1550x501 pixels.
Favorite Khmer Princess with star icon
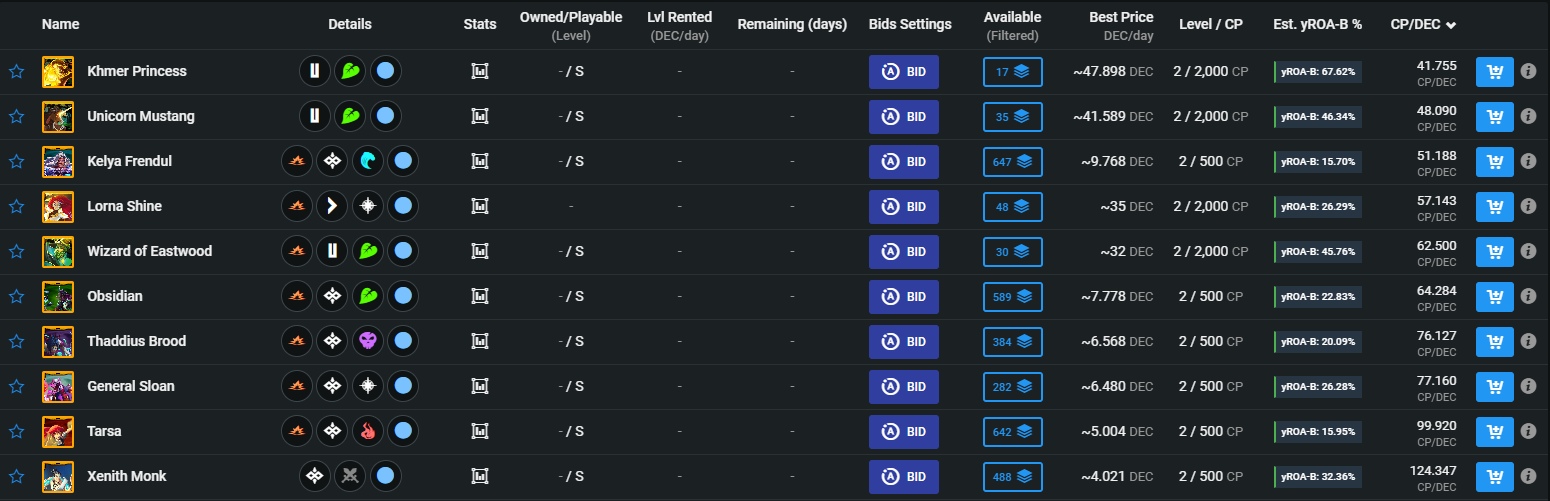coord(16,72)
